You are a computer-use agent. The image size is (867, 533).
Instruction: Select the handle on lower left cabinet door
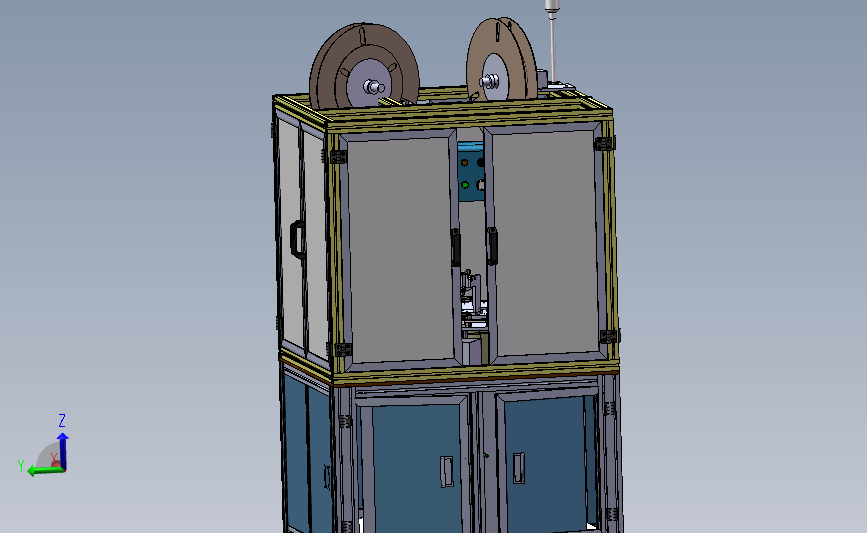click(x=447, y=472)
